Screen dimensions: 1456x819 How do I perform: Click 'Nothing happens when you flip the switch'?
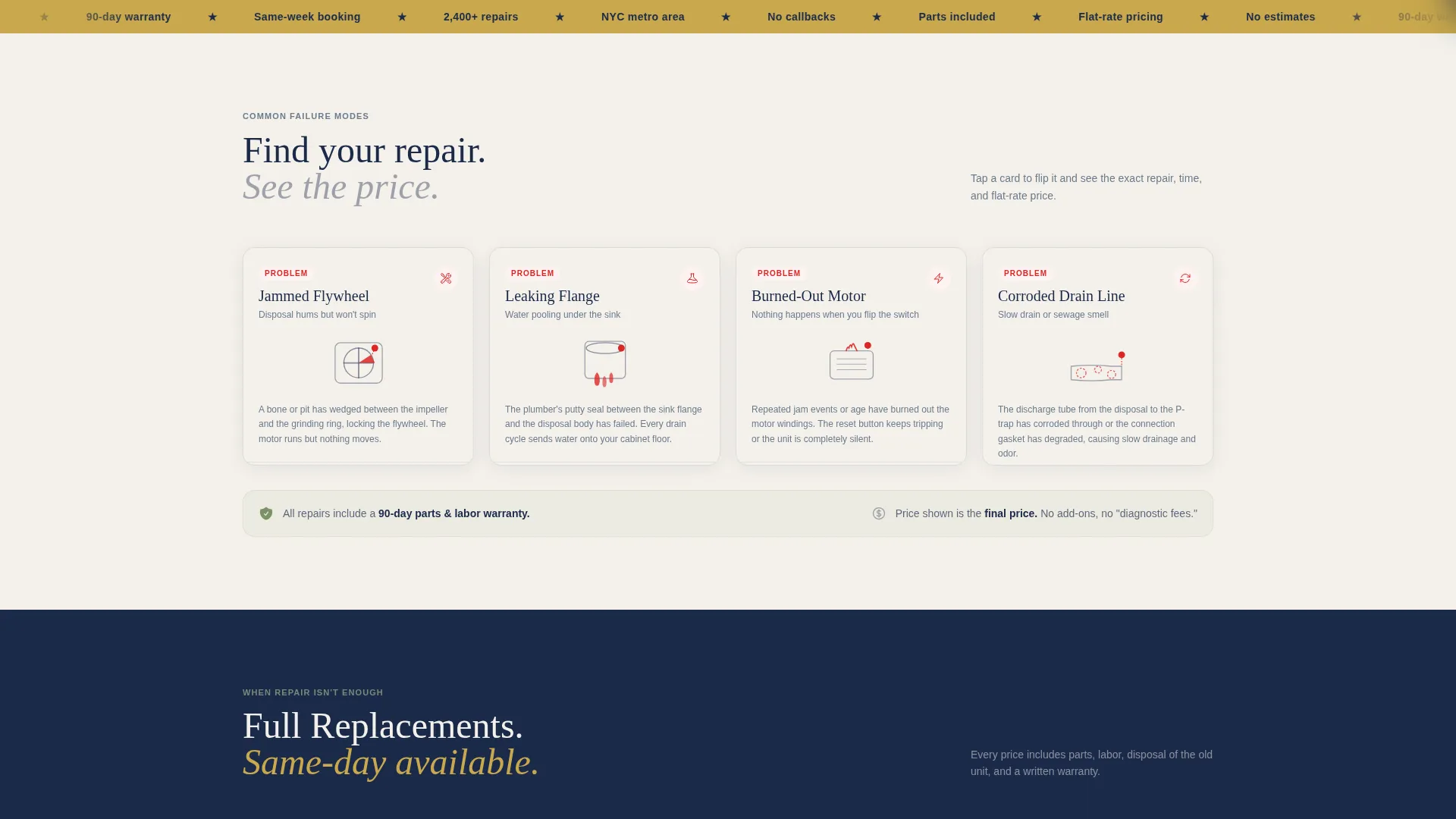pos(835,315)
